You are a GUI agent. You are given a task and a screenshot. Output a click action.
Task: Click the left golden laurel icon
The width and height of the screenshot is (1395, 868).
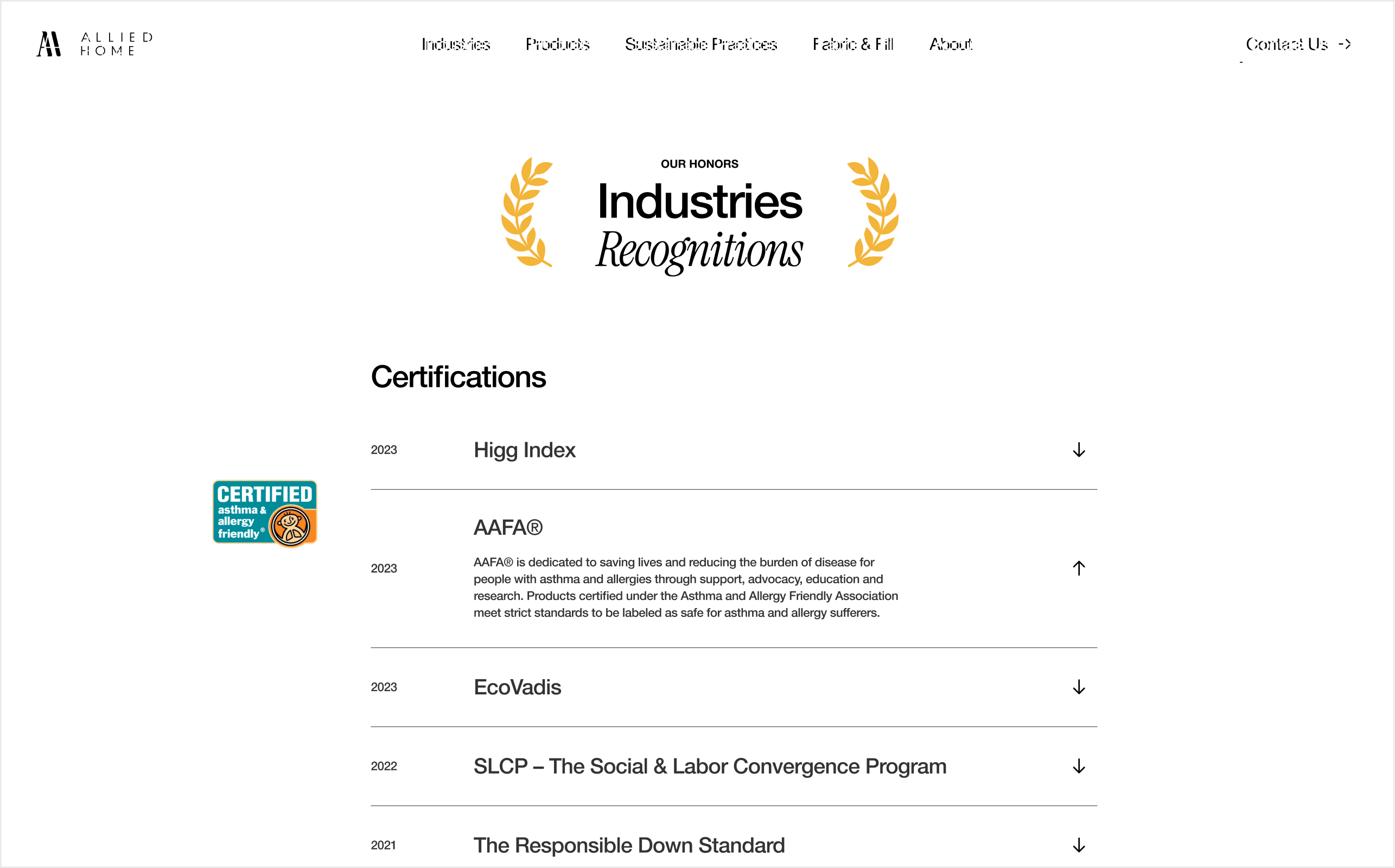click(x=527, y=213)
